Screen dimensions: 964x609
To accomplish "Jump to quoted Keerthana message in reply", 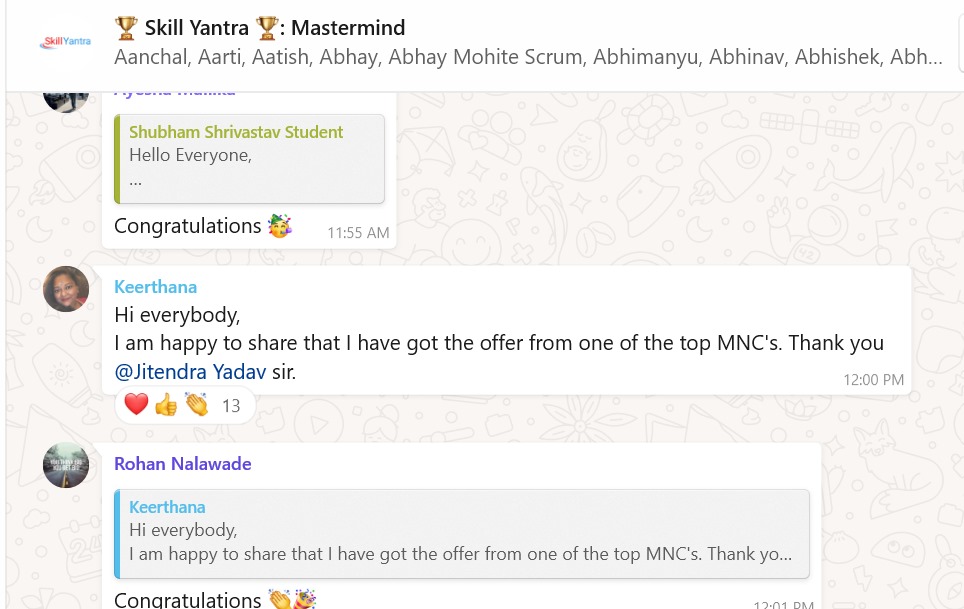I will tap(461, 532).
